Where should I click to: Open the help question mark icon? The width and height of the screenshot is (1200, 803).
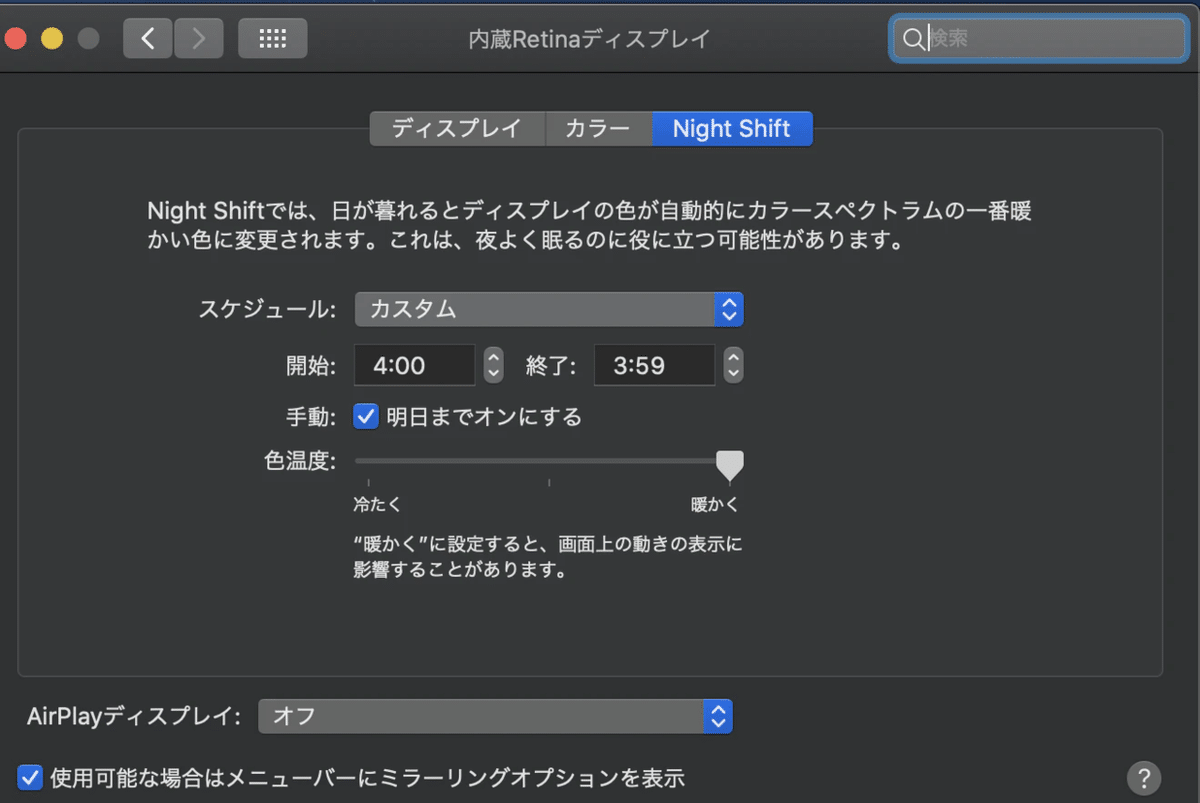point(1146,777)
